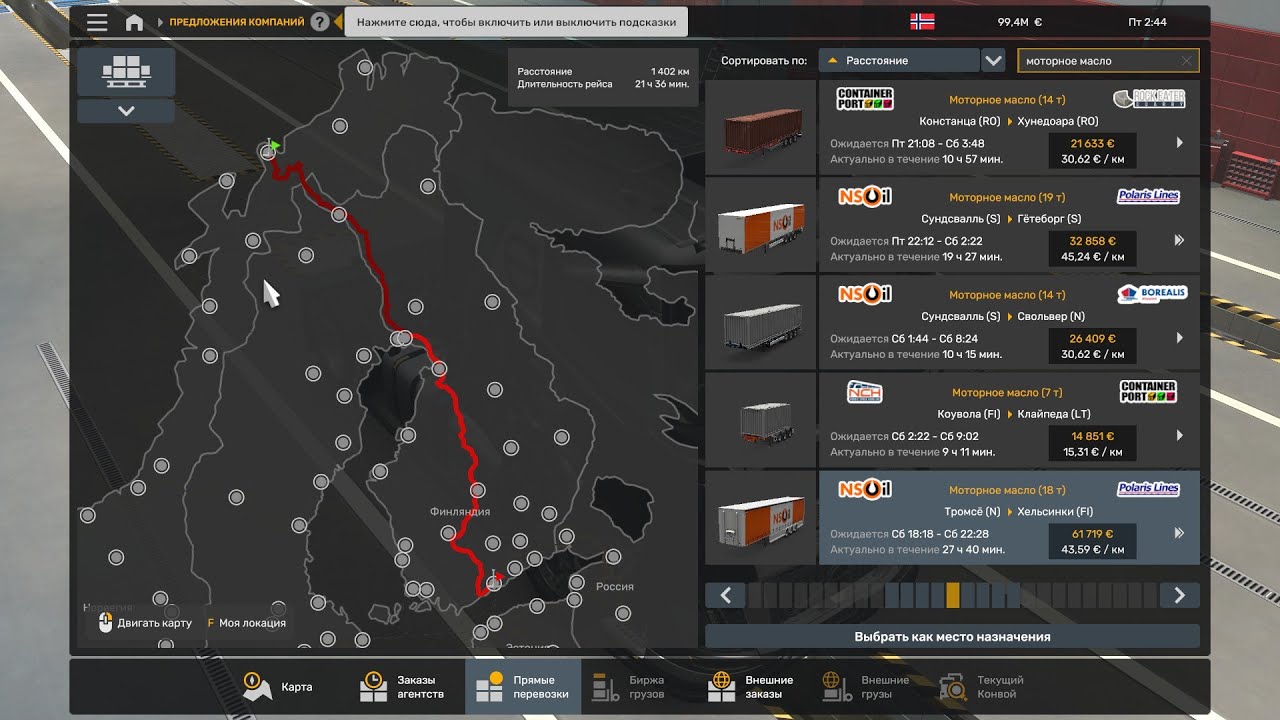The width and height of the screenshot is (1280, 720).
Task: Go to the home screen icon
Action: point(134,22)
